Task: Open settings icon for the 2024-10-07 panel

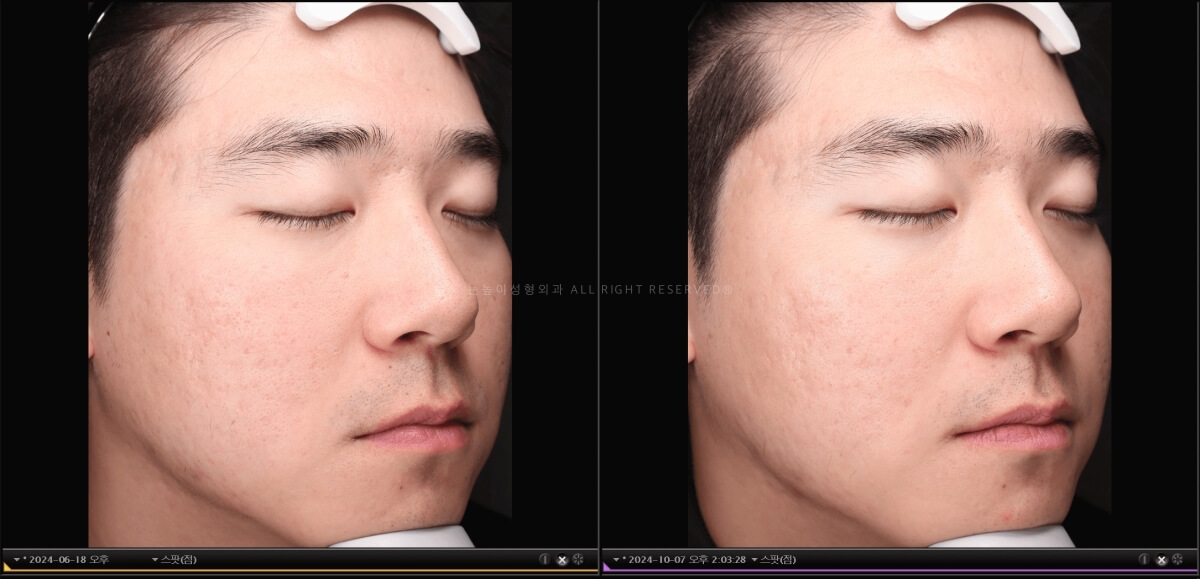Action: click(1178, 560)
